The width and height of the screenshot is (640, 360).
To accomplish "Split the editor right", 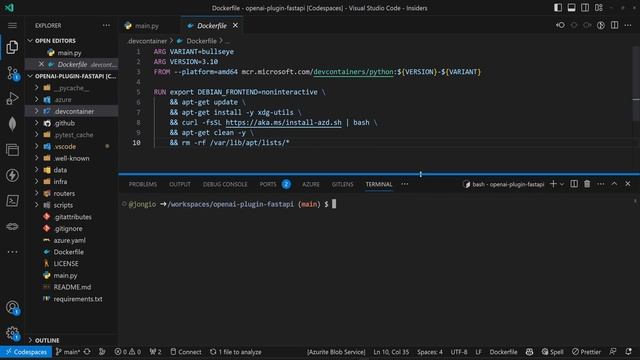I will click(x=614, y=25).
